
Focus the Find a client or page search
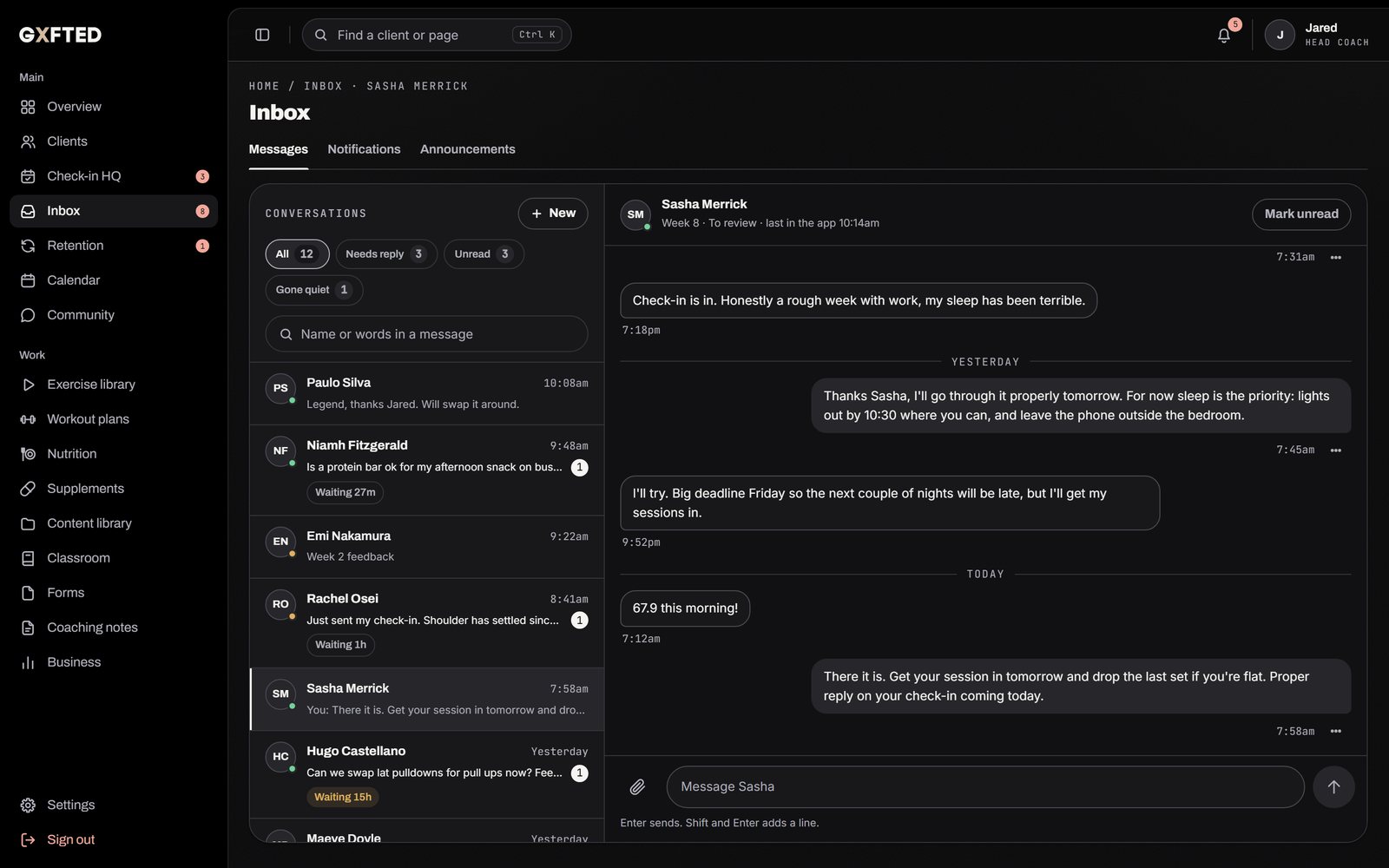[437, 35]
